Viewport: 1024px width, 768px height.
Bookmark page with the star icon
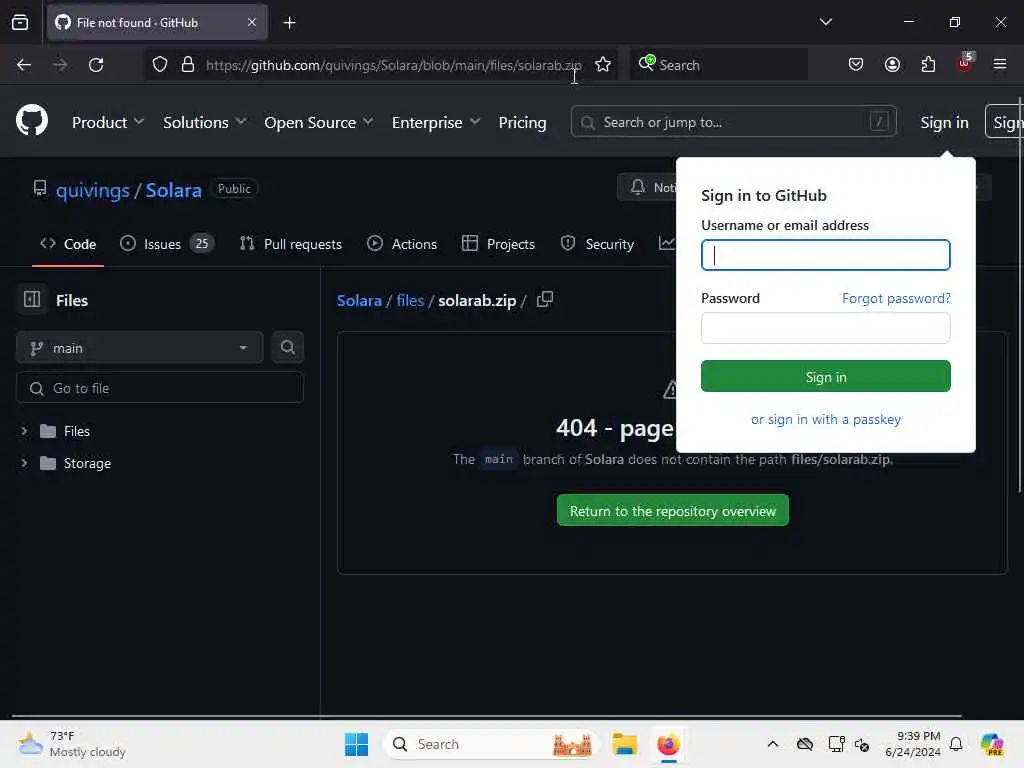(603, 65)
